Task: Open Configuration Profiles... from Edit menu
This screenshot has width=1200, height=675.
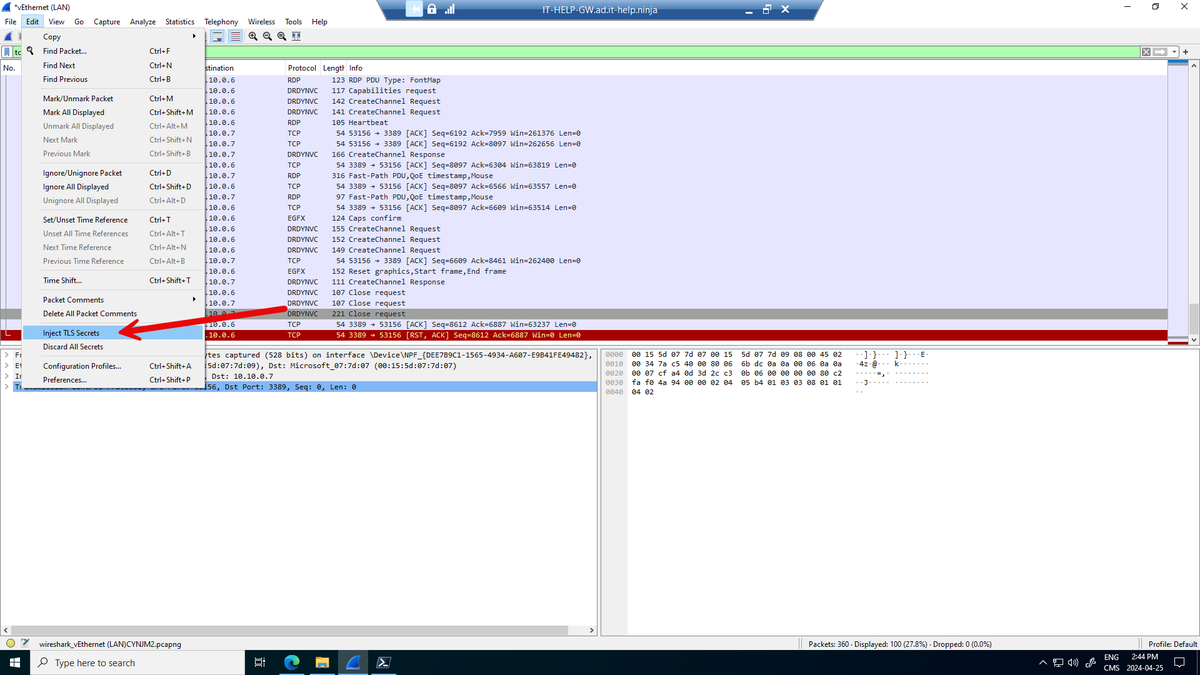Action: [x=114, y=366]
